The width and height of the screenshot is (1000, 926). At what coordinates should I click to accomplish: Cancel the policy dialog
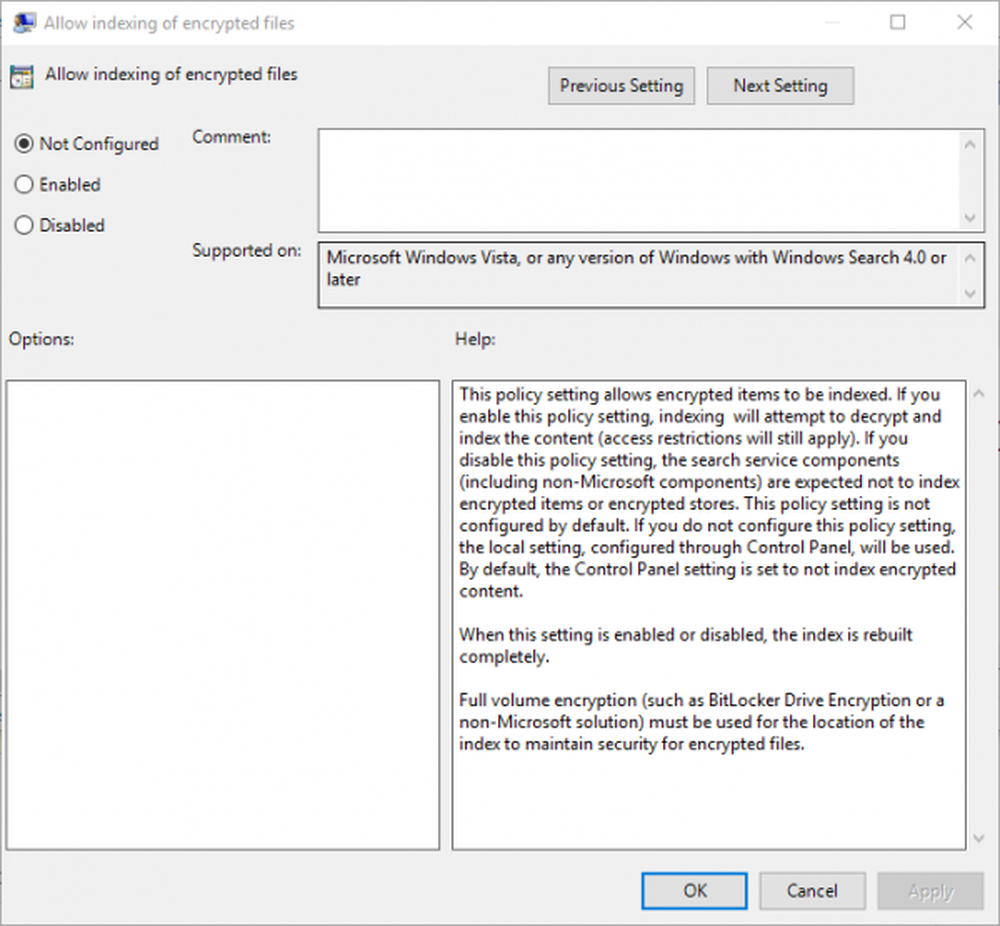click(x=812, y=891)
